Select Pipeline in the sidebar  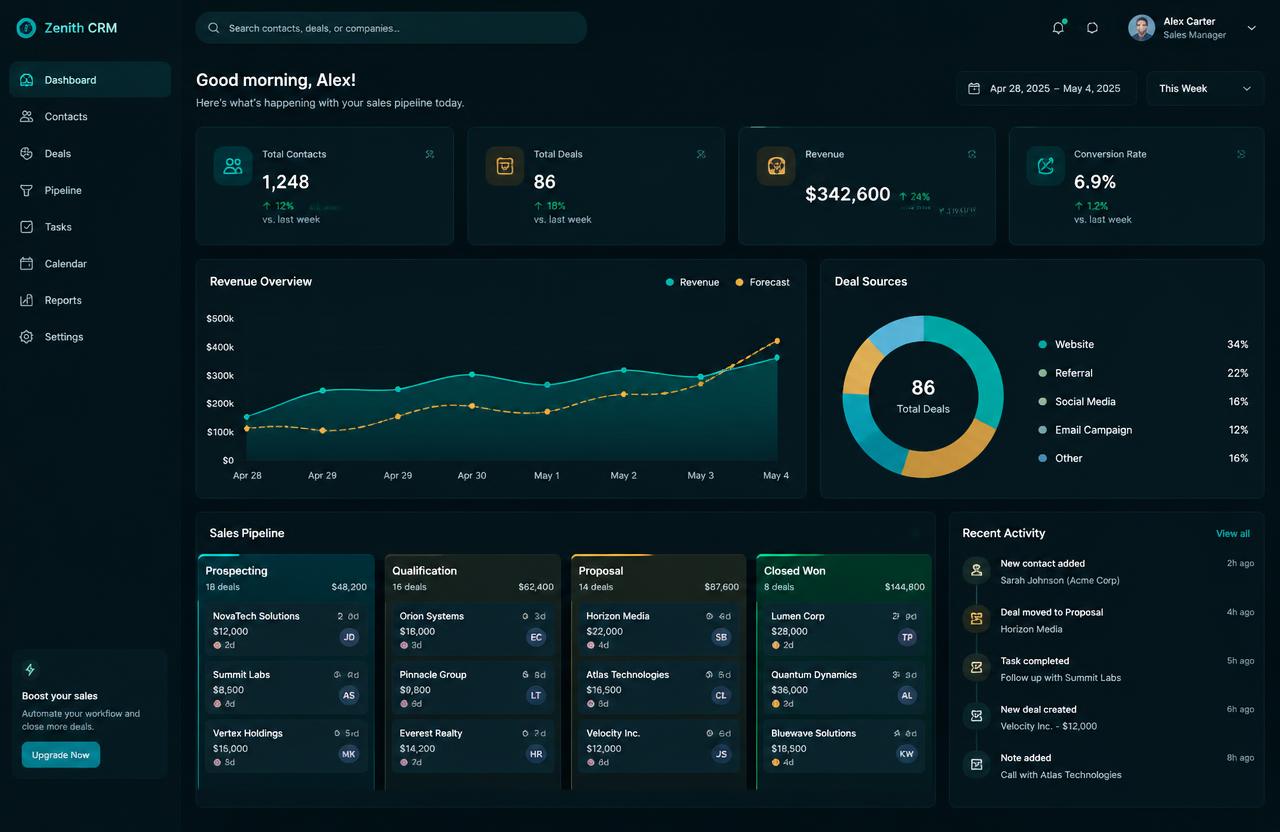tap(90, 190)
